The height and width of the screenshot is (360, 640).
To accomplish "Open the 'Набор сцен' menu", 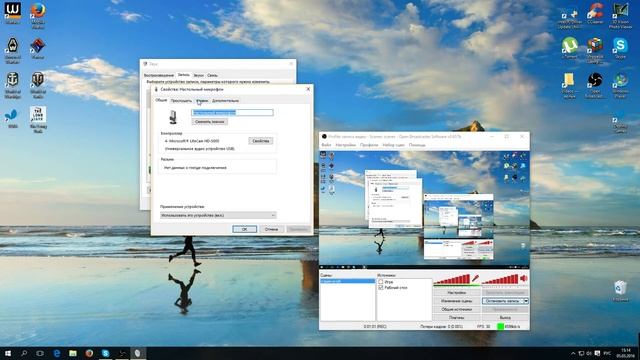I will tap(393, 145).
